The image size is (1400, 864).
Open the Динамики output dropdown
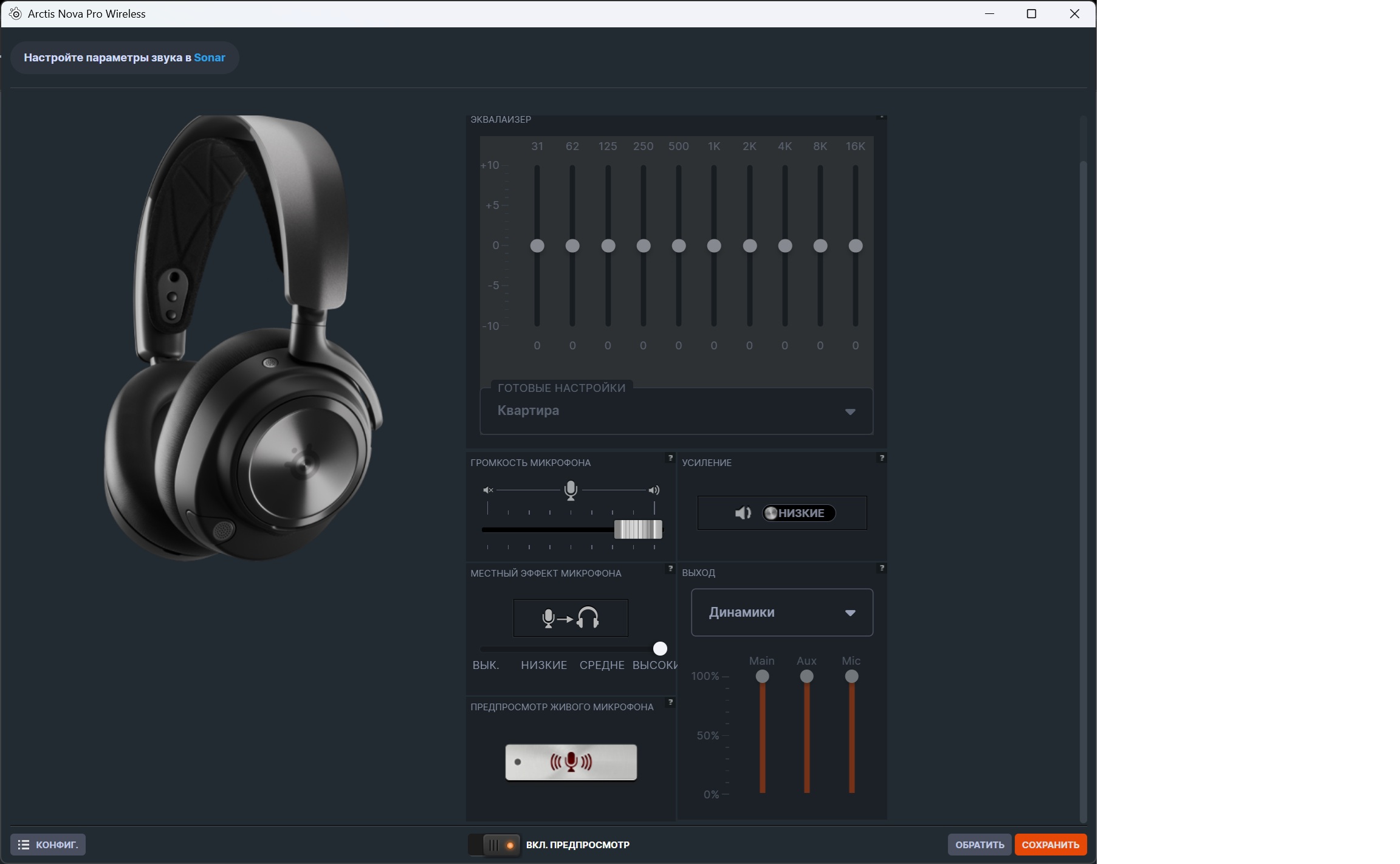point(782,612)
